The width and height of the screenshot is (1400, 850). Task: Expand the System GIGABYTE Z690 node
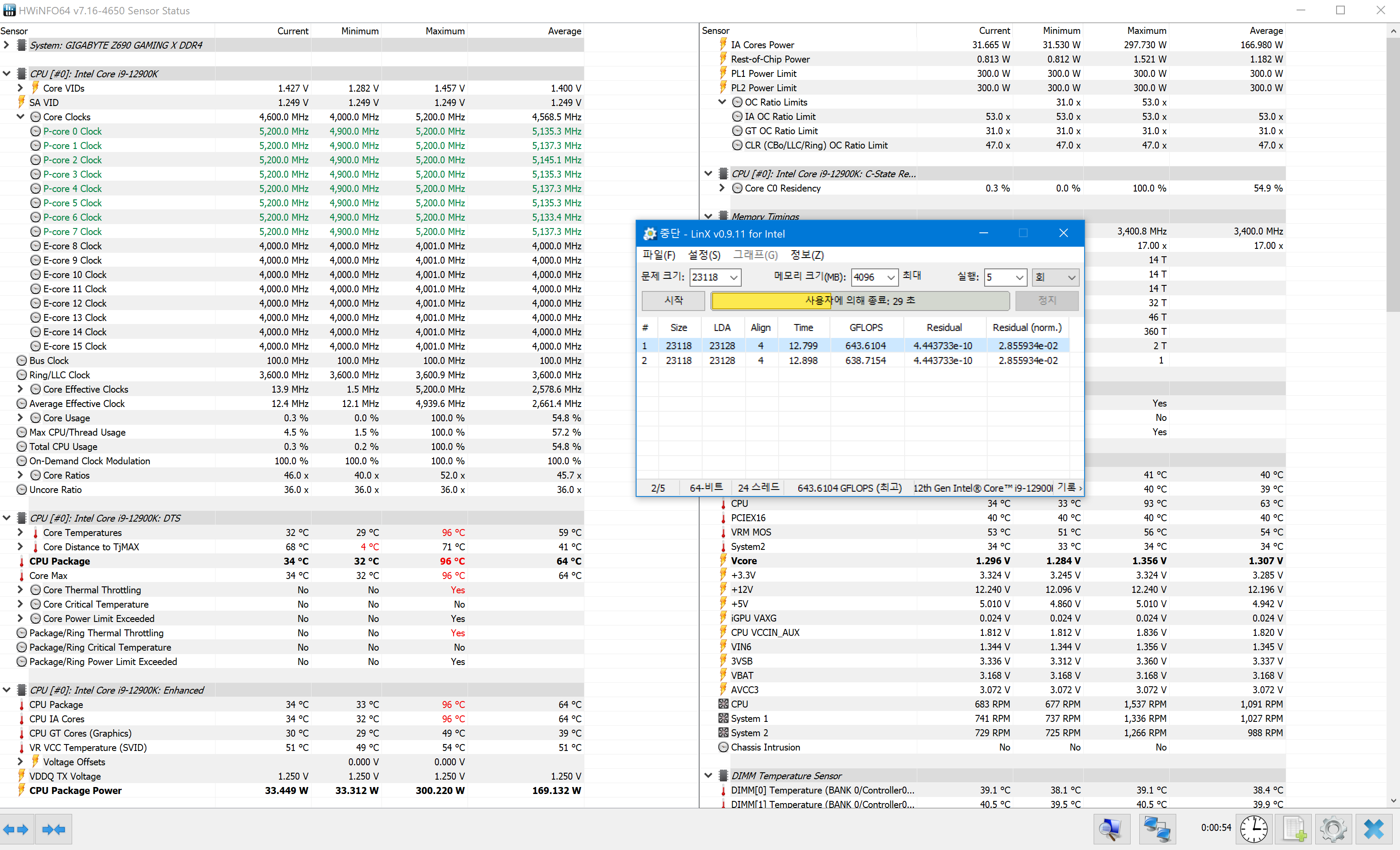tap(6, 45)
